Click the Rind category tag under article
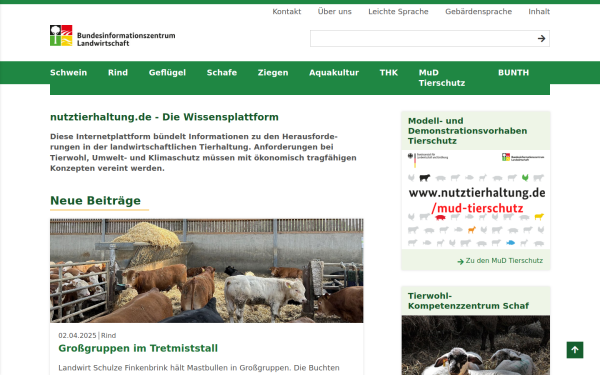600x375 pixels. pyautogui.click(x=108, y=336)
